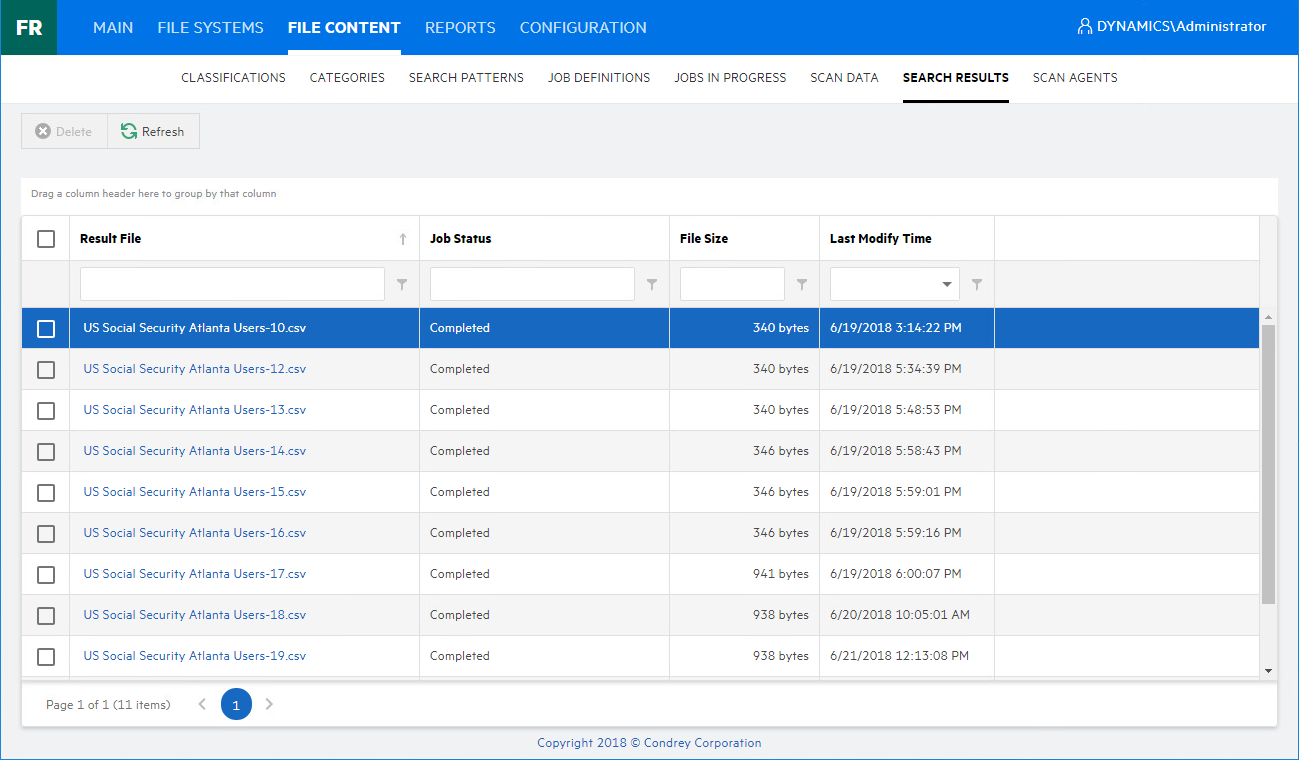Image resolution: width=1299 pixels, height=760 pixels.
Task: Open US Social Security Atlanta Users-15.csv link
Action: coord(195,492)
